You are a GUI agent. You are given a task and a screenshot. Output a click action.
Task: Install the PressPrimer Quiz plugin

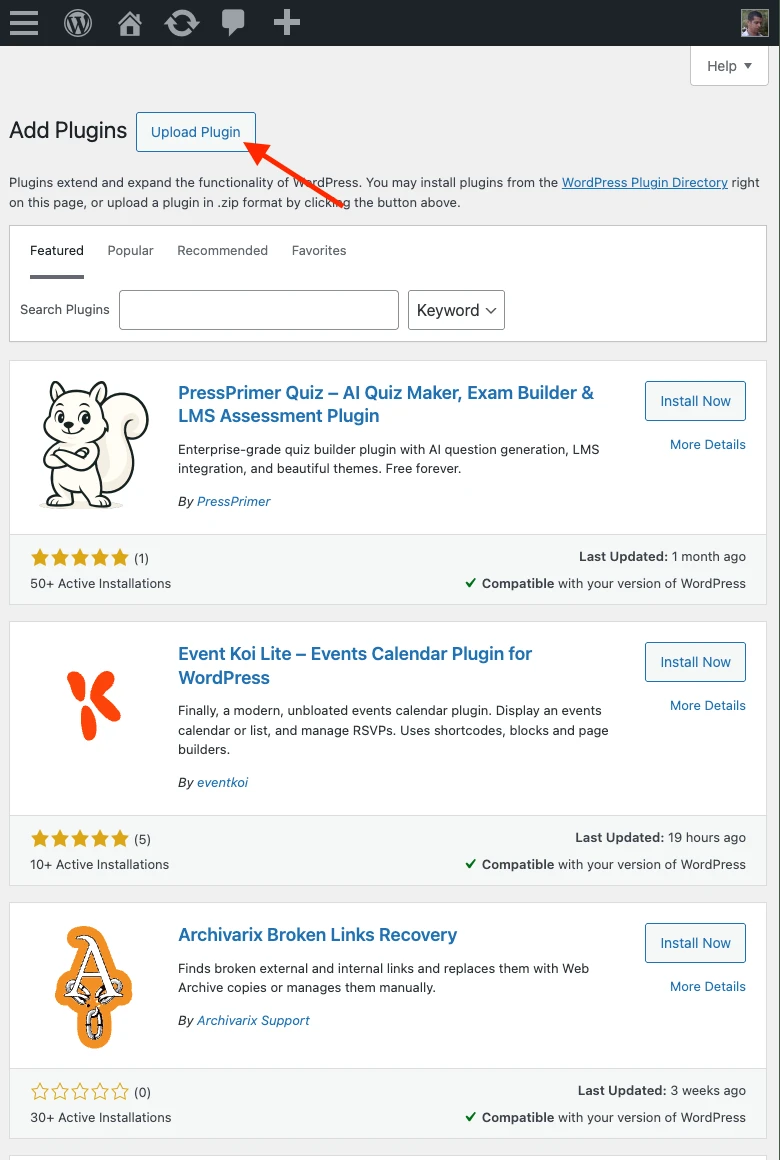point(695,400)
